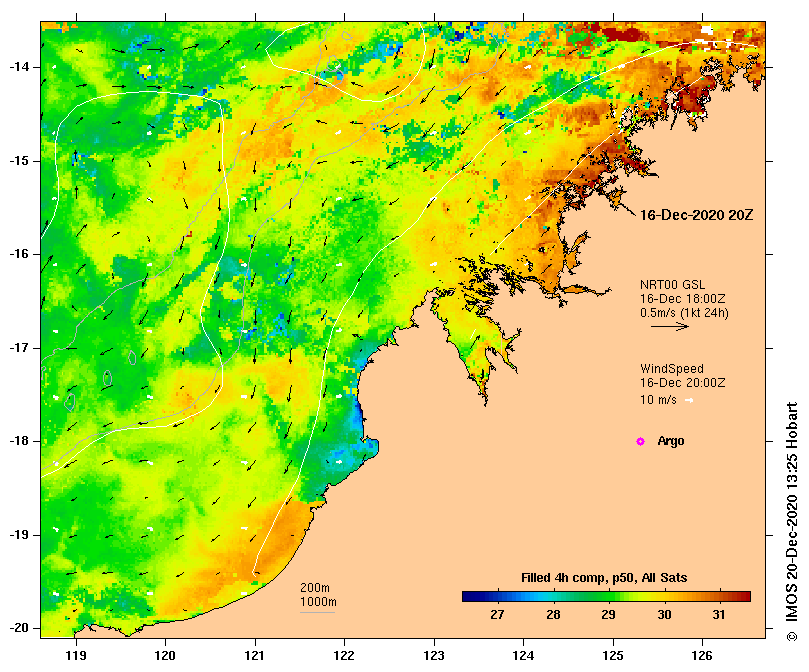Click longitude axis label 124

tap(523, 656)
